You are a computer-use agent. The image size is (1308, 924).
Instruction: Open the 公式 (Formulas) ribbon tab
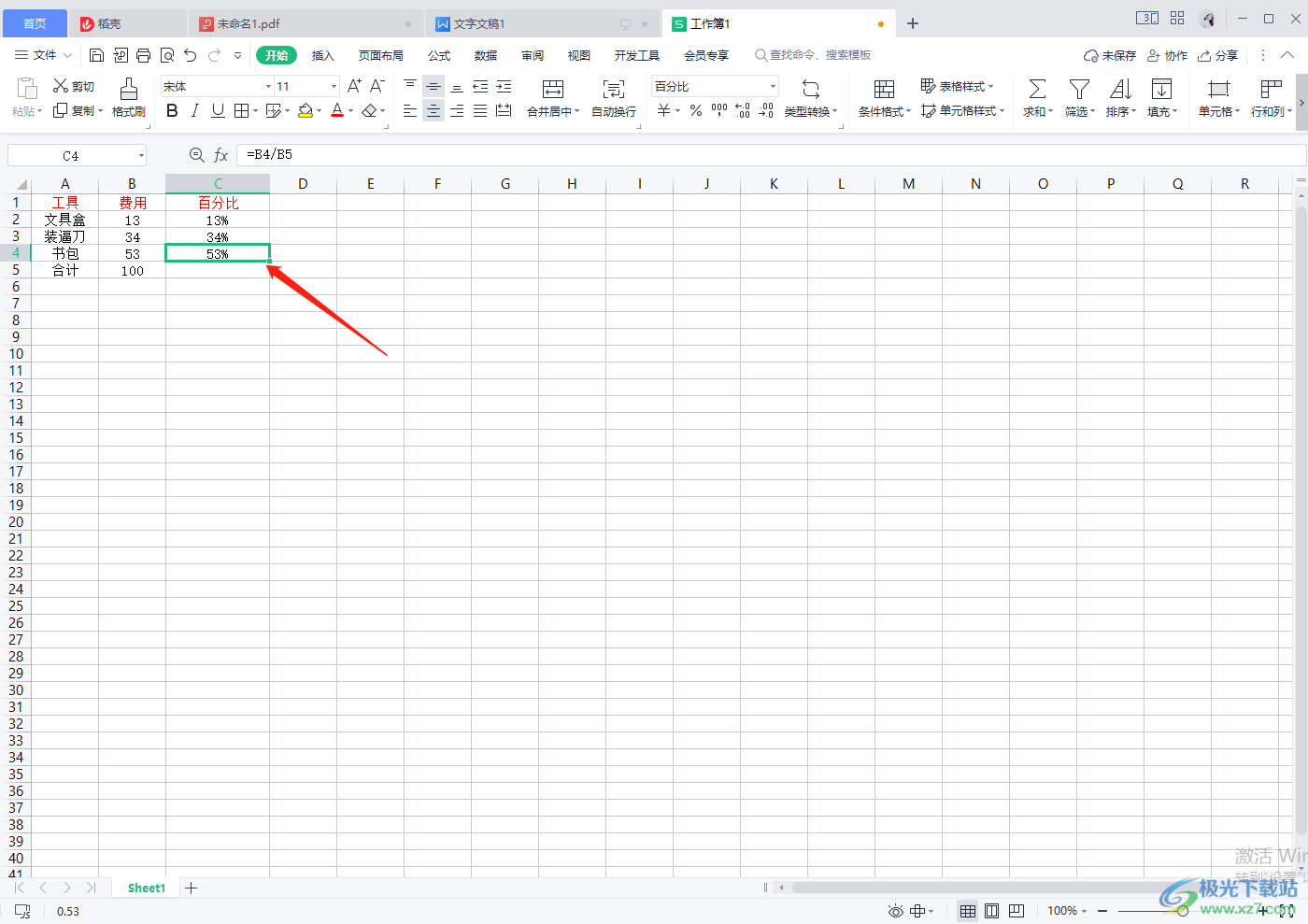439,56
